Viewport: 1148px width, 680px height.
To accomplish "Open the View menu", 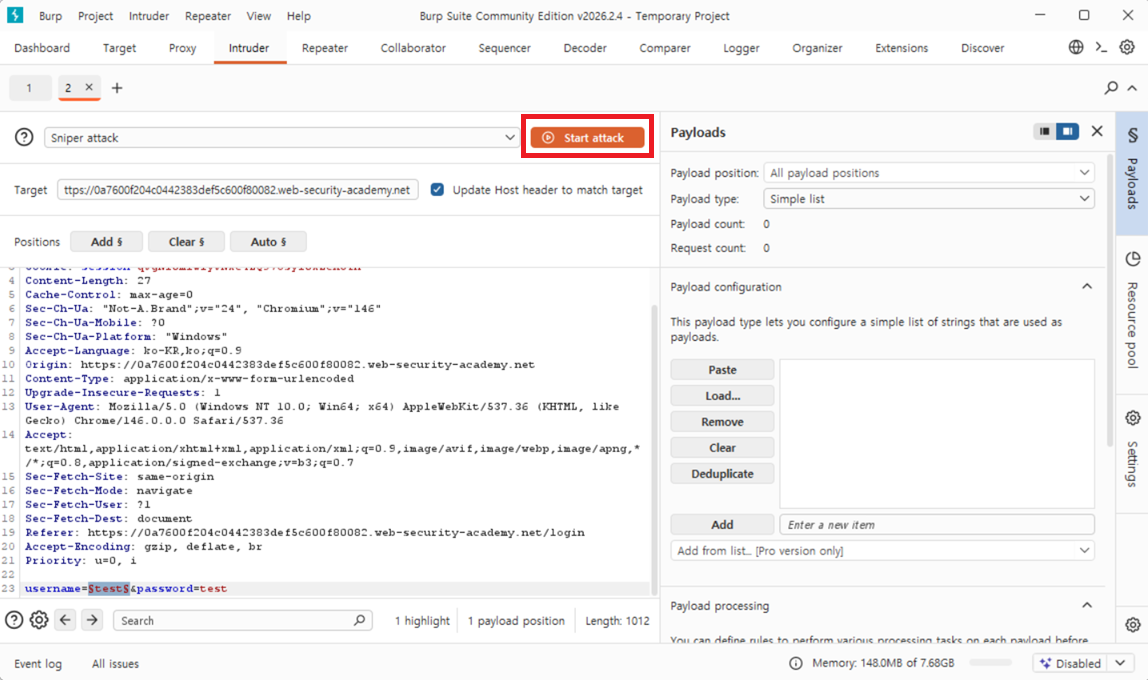I will (x=258, y=15).
